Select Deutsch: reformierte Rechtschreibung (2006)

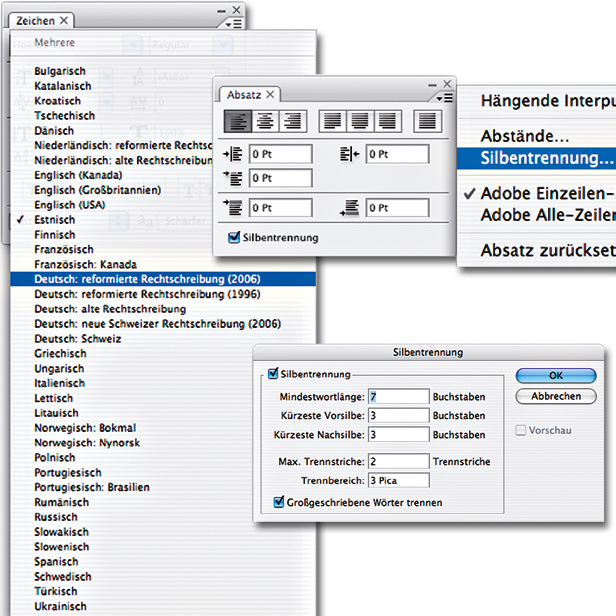tap(163, 279)
